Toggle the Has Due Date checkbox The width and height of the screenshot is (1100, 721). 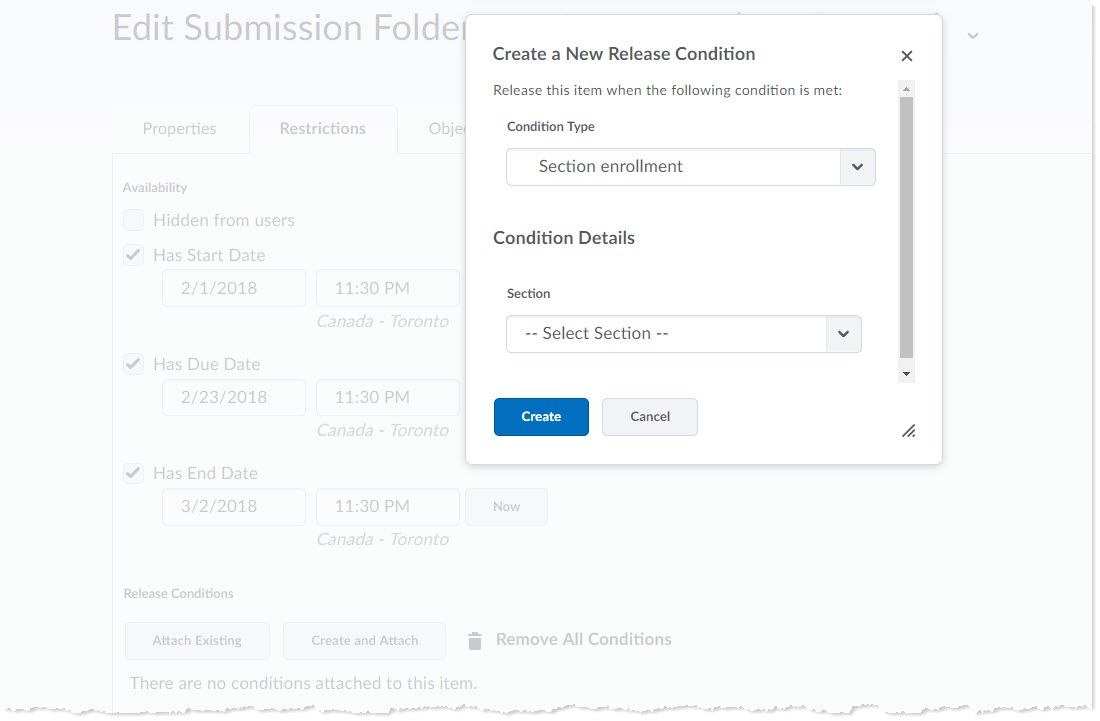click(133, 365)
